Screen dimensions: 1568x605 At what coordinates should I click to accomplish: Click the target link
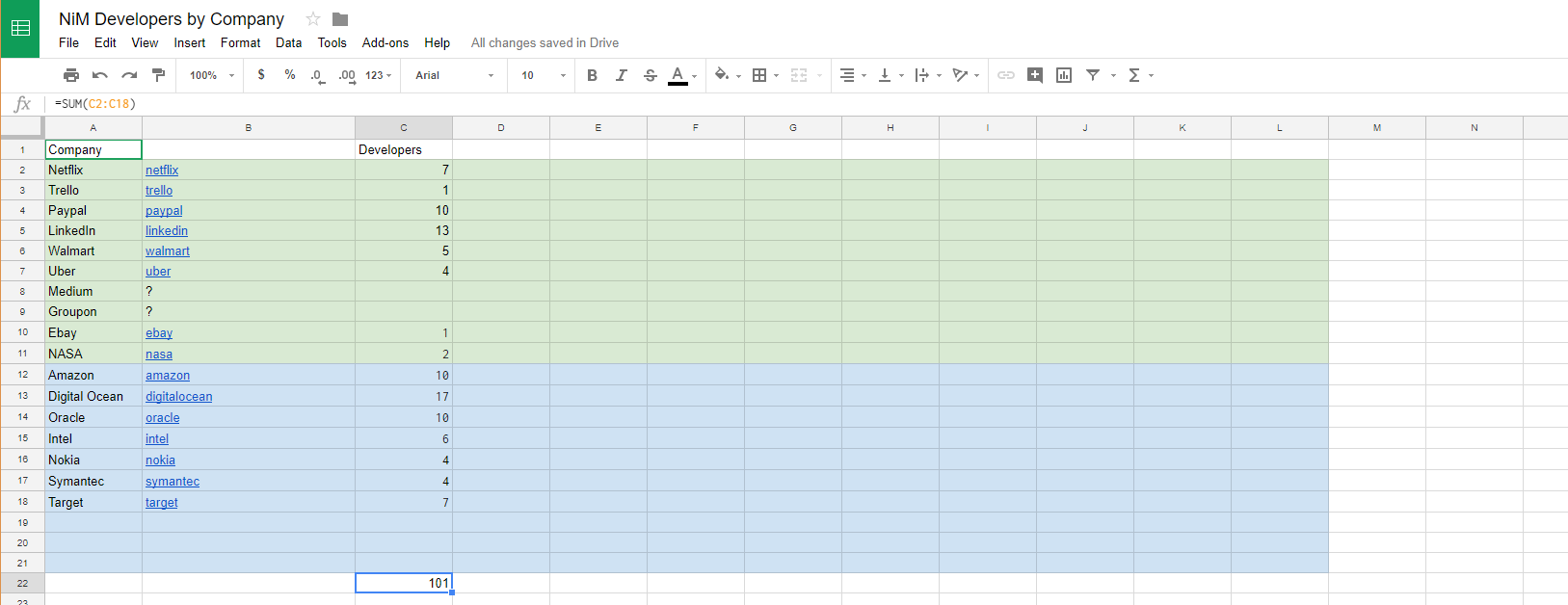click(x=162, y=503)
